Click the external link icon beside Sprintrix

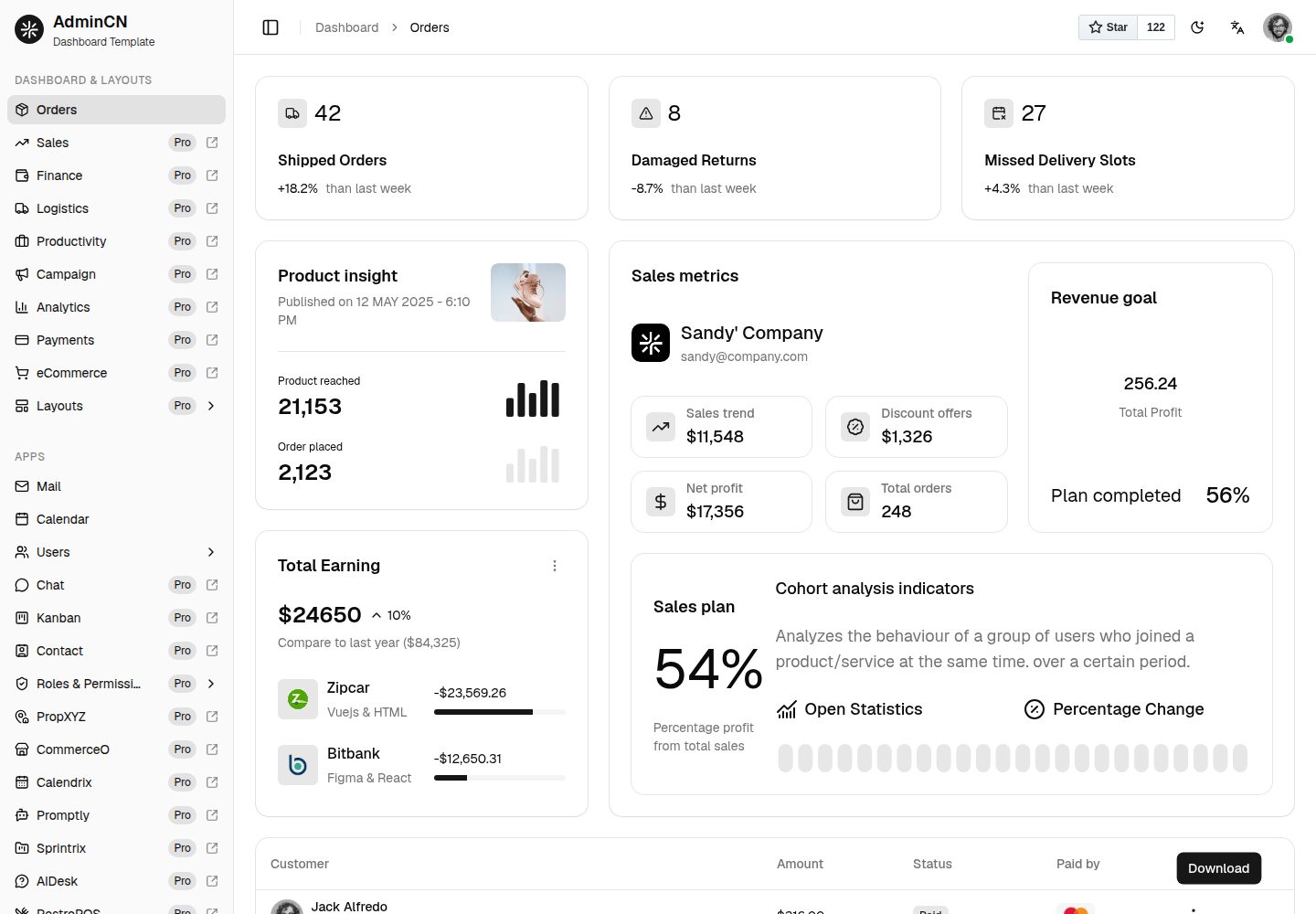pos(212,848)
